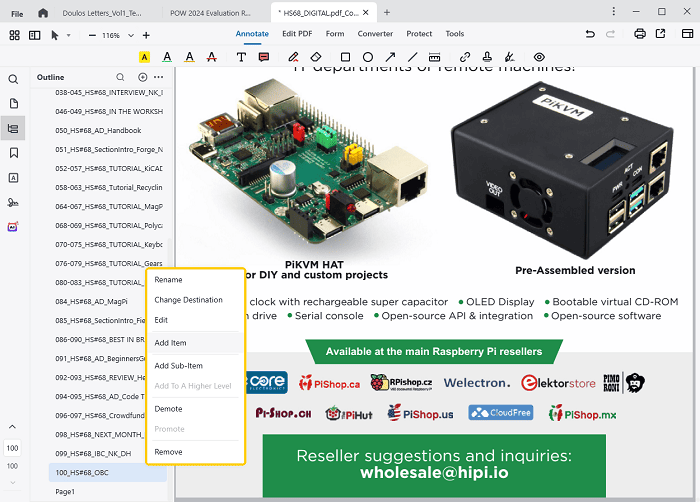Image resolution: width=700 pixels, height=502 pixels.
Task: Search within the Outline panel
Action: tap(120, 77)
